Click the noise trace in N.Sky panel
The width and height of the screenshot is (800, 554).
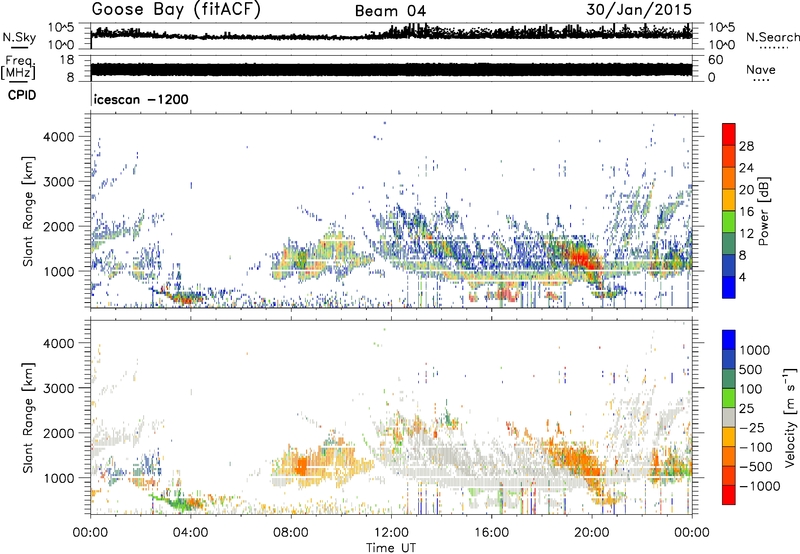(391, 35)
